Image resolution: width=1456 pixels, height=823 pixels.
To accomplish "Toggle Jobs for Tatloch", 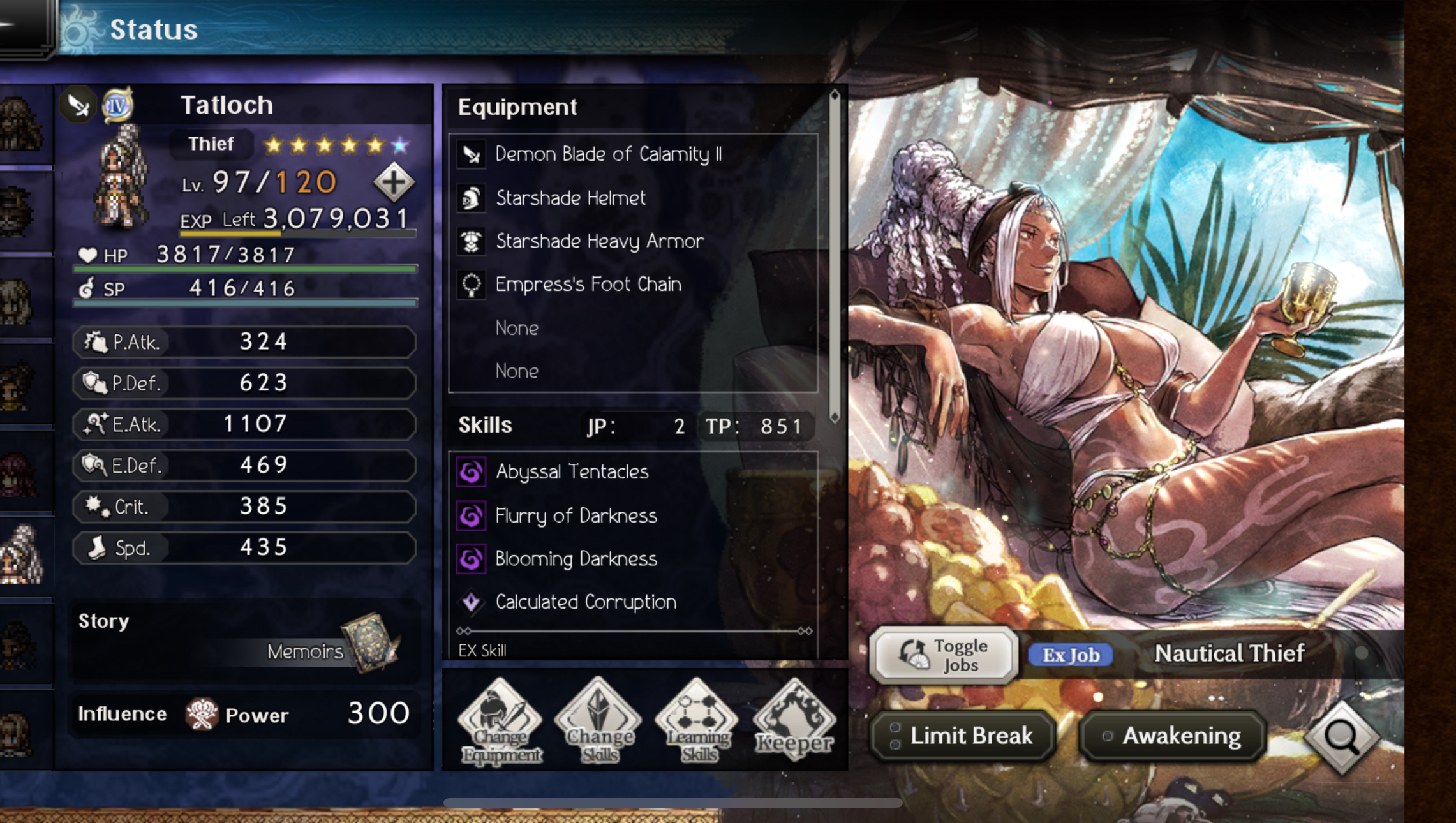I will pyautogui.click(x=943, y=655).
